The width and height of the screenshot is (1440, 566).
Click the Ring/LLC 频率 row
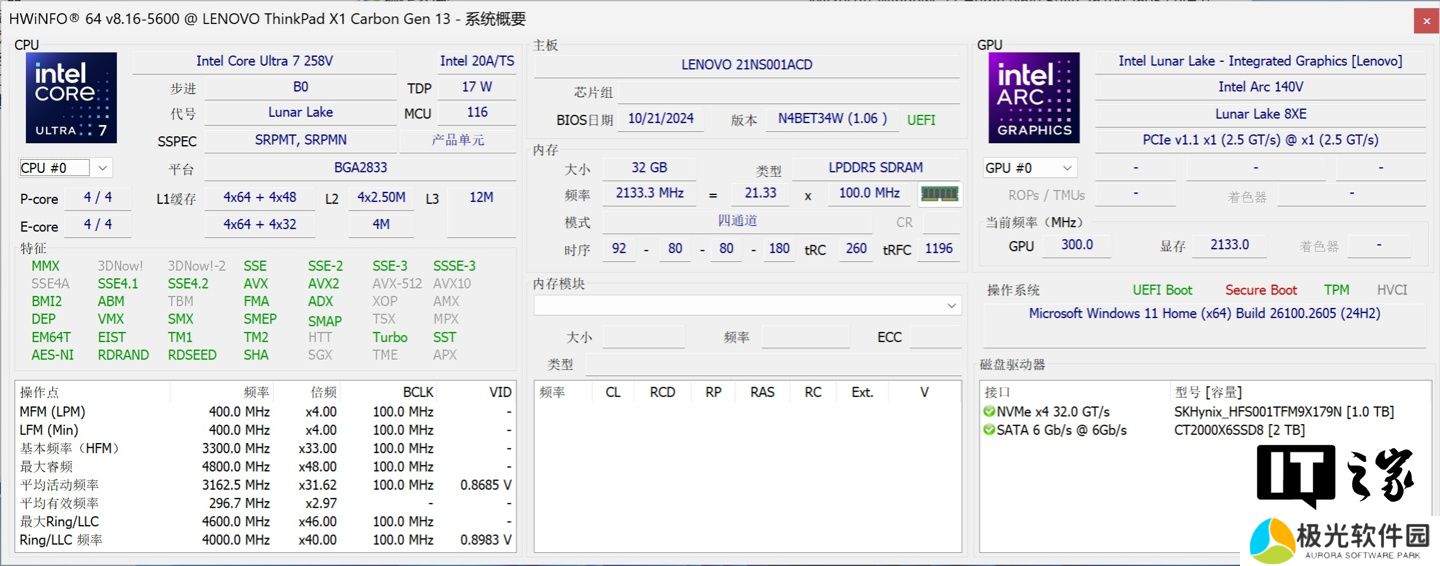click(x=266, y=540)
